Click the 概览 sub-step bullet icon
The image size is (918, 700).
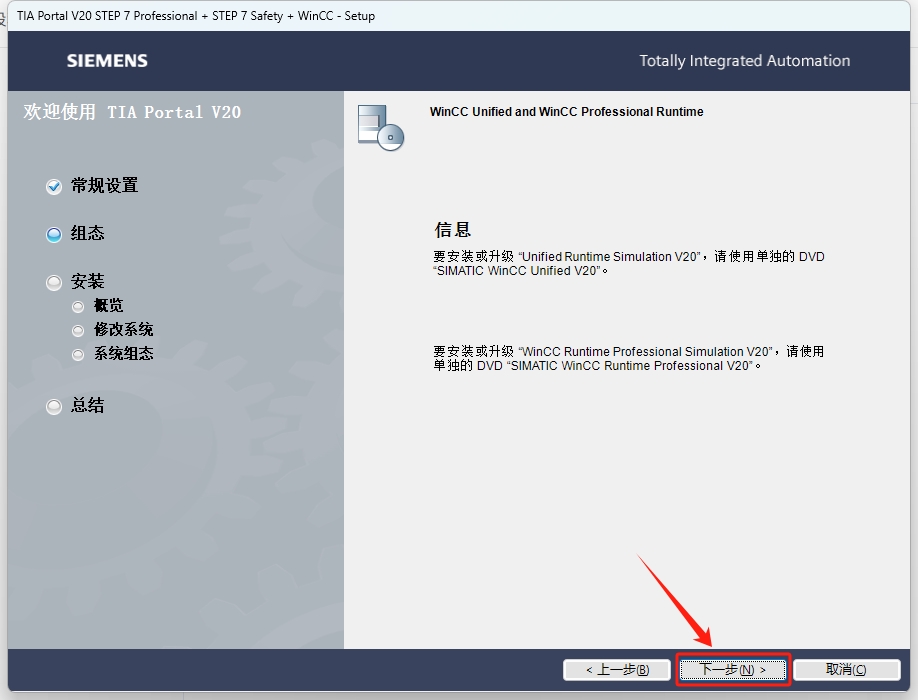tap(78, 305)
